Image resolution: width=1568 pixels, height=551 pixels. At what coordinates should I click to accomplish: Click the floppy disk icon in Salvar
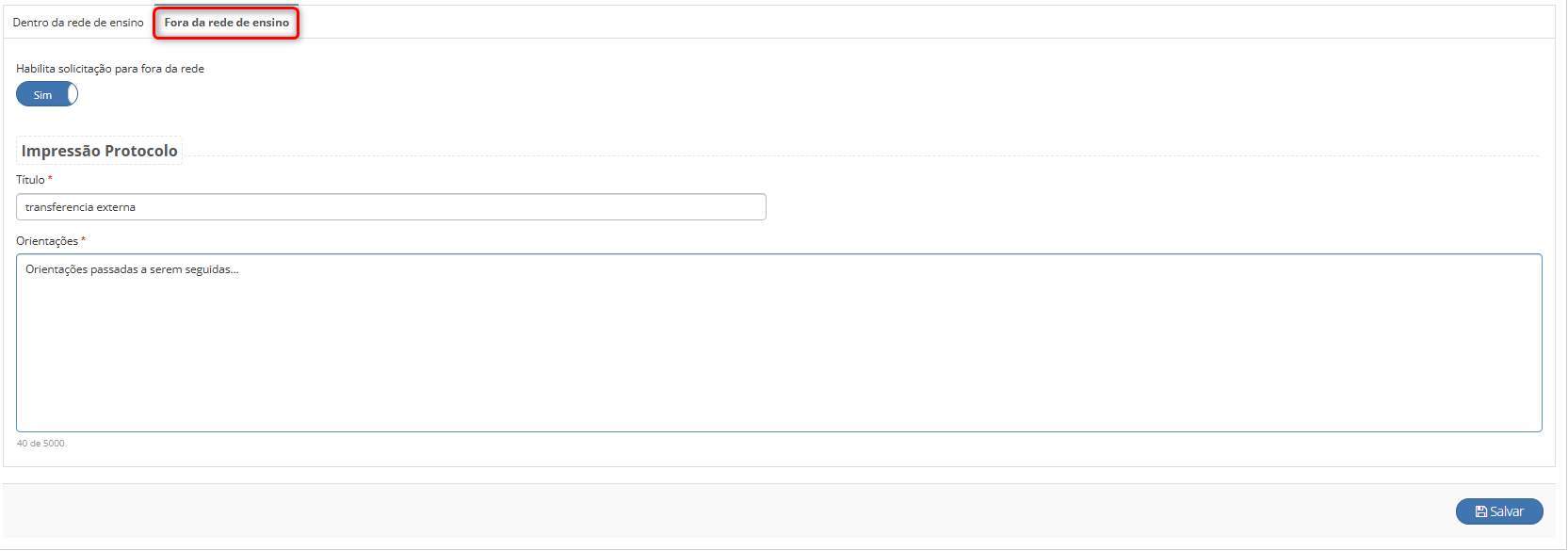point(1481,511)
